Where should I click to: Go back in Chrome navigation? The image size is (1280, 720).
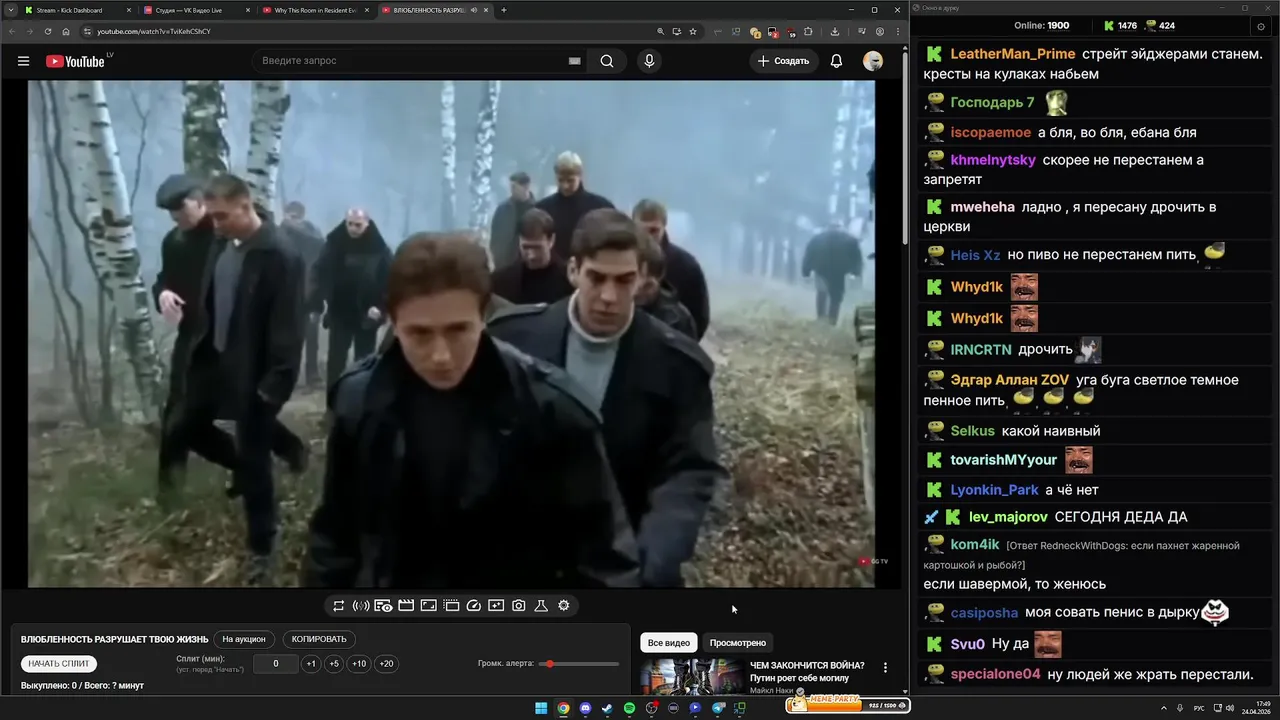(x=11, y=31)
